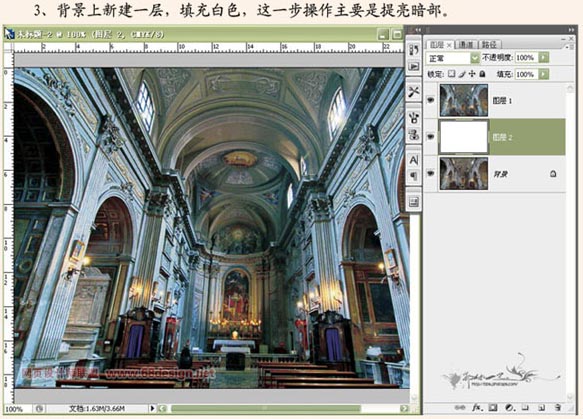Click the horizontal ruler at top
This screenshot has width=583, height=419.
click(208, 47)
